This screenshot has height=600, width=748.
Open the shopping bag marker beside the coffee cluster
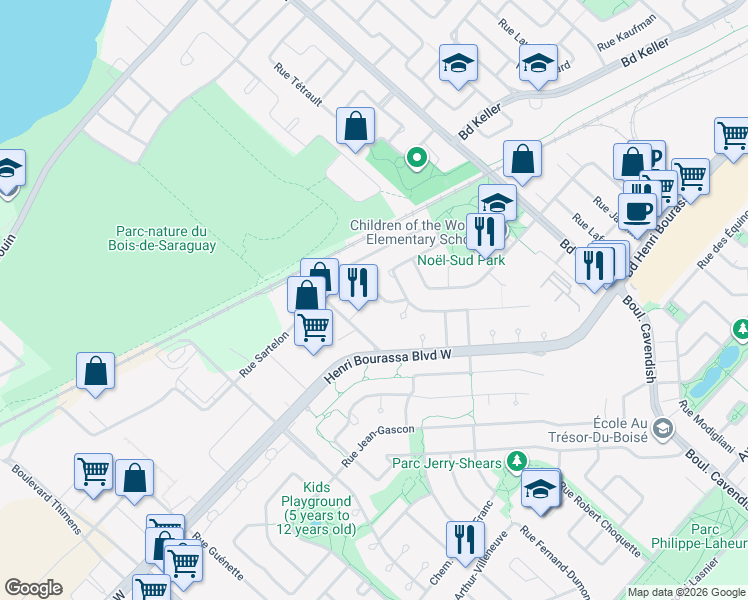click(632, 162)
